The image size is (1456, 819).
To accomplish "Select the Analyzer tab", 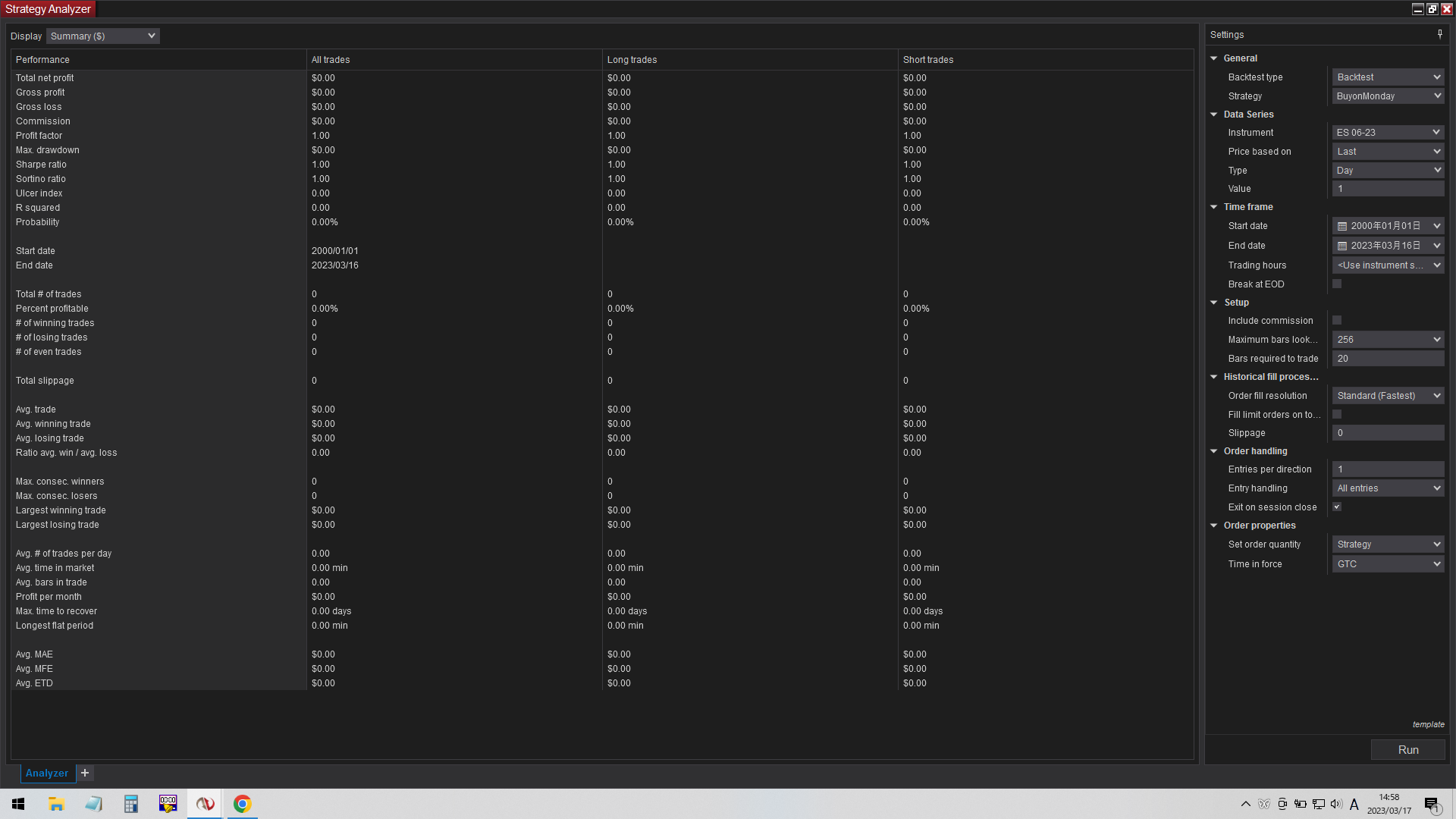I will [x=47, y=773].
